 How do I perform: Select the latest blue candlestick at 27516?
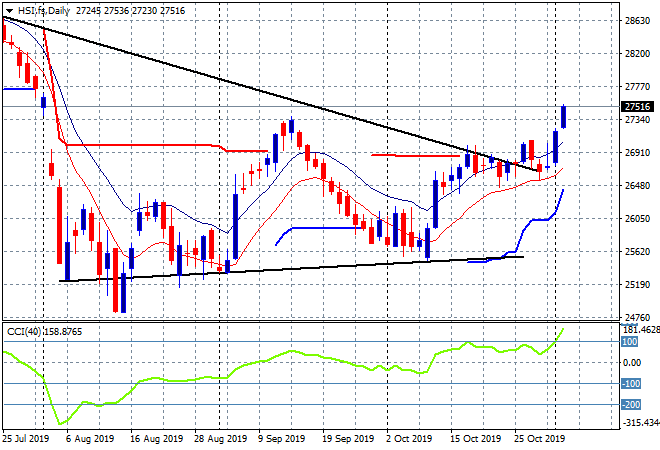pyautogui.click(x=563, y=117)
